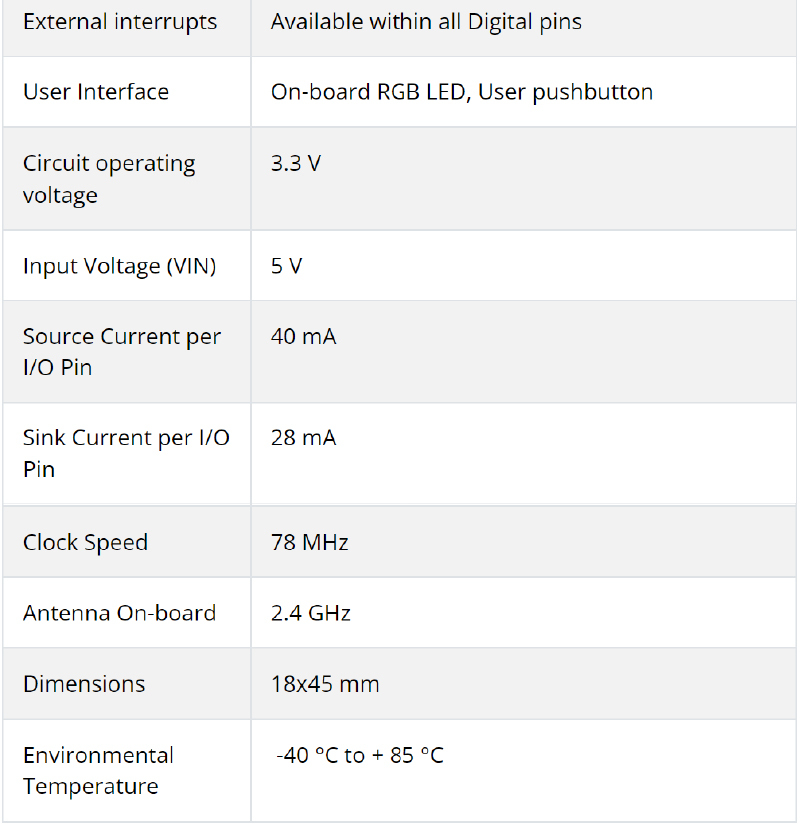Screen dimensions: 800x824
Task: Click "Sink Current per I/O Pin" label
Action: 125,453
